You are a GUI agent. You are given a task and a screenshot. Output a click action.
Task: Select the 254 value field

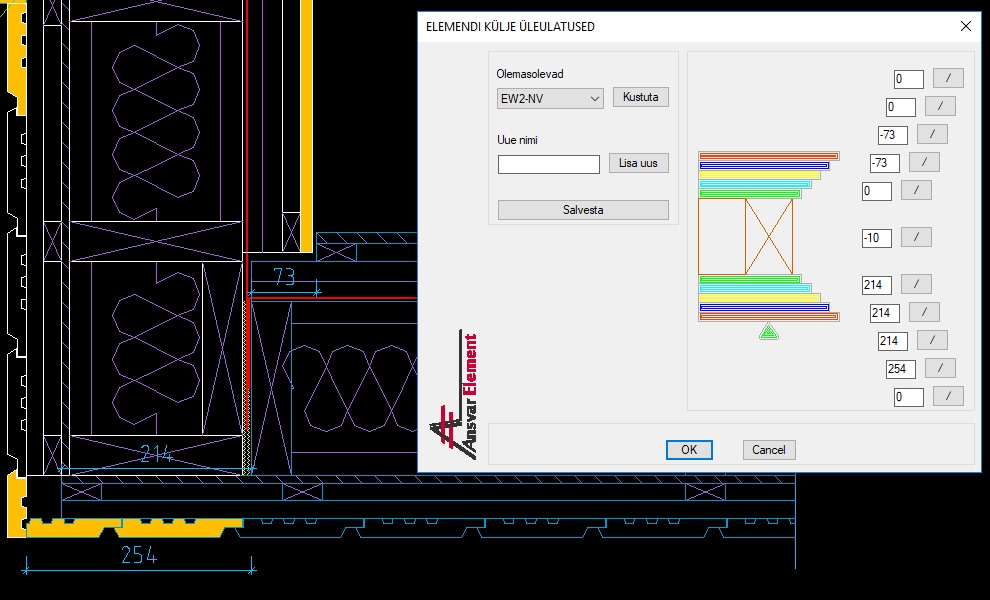point(900,369)
